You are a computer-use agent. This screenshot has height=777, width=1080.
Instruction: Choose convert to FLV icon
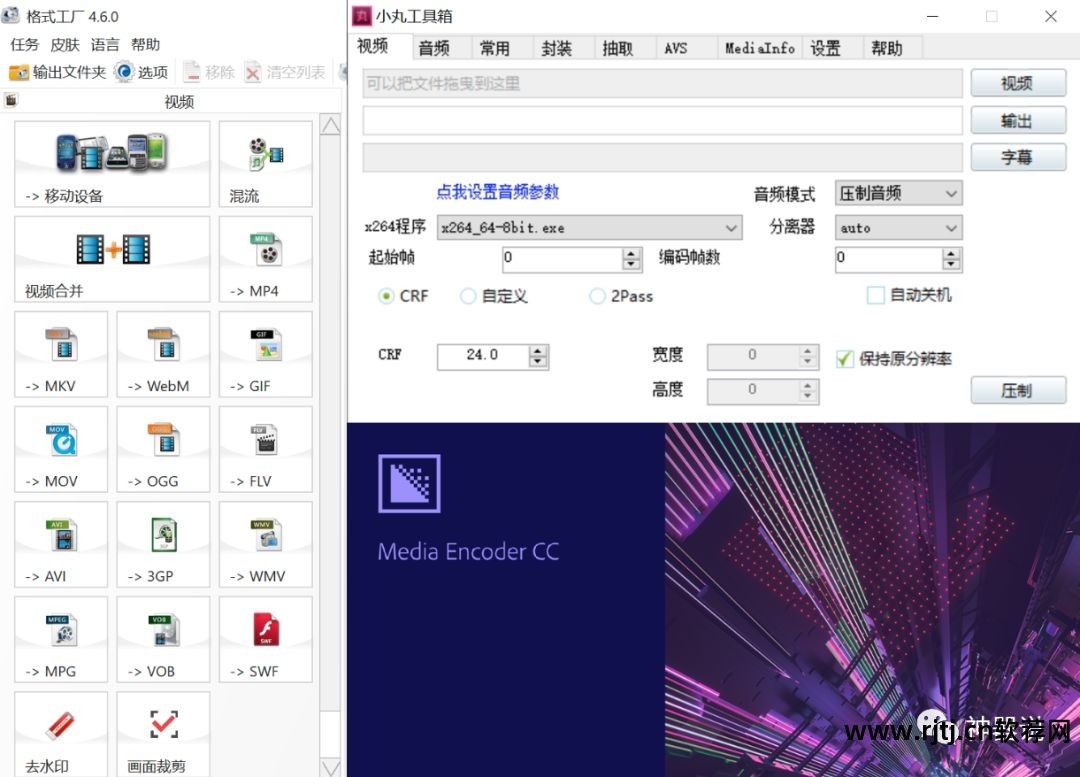(265, 449)
